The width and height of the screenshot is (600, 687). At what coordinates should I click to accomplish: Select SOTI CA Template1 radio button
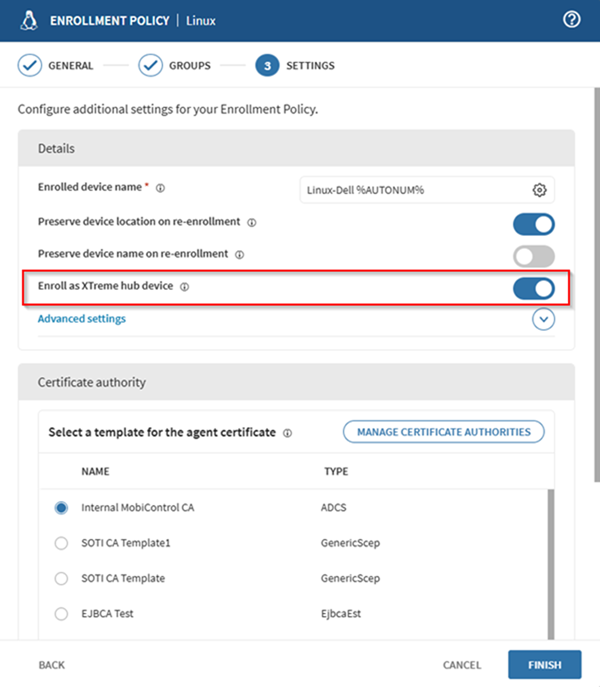click(x=61, y=543)
